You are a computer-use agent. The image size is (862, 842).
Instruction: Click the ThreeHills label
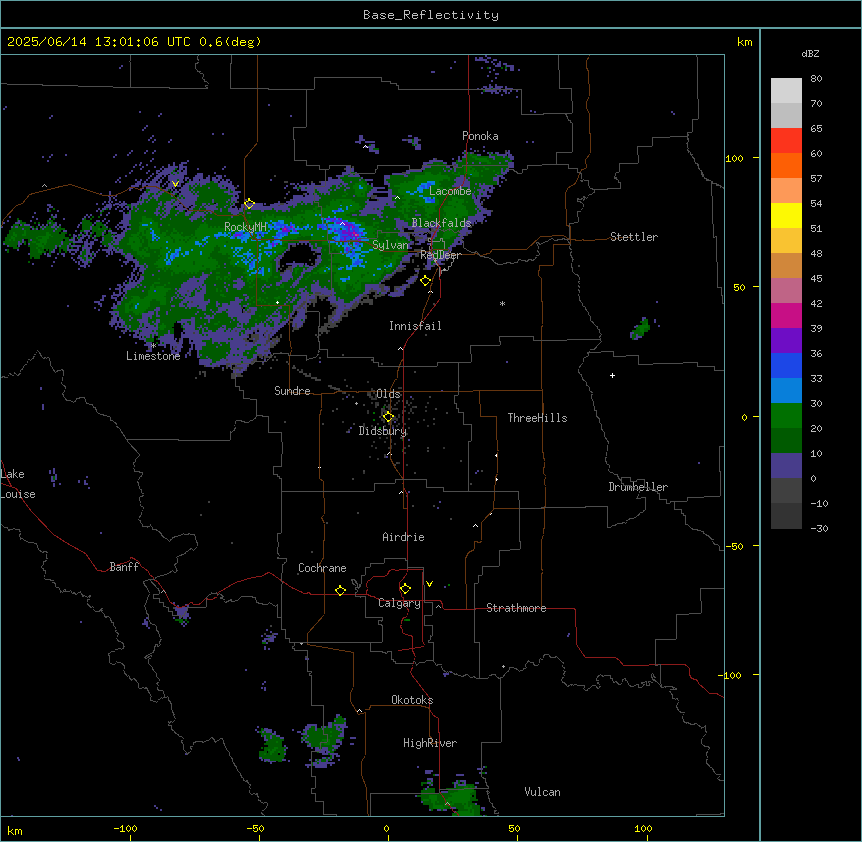[538, 418]
